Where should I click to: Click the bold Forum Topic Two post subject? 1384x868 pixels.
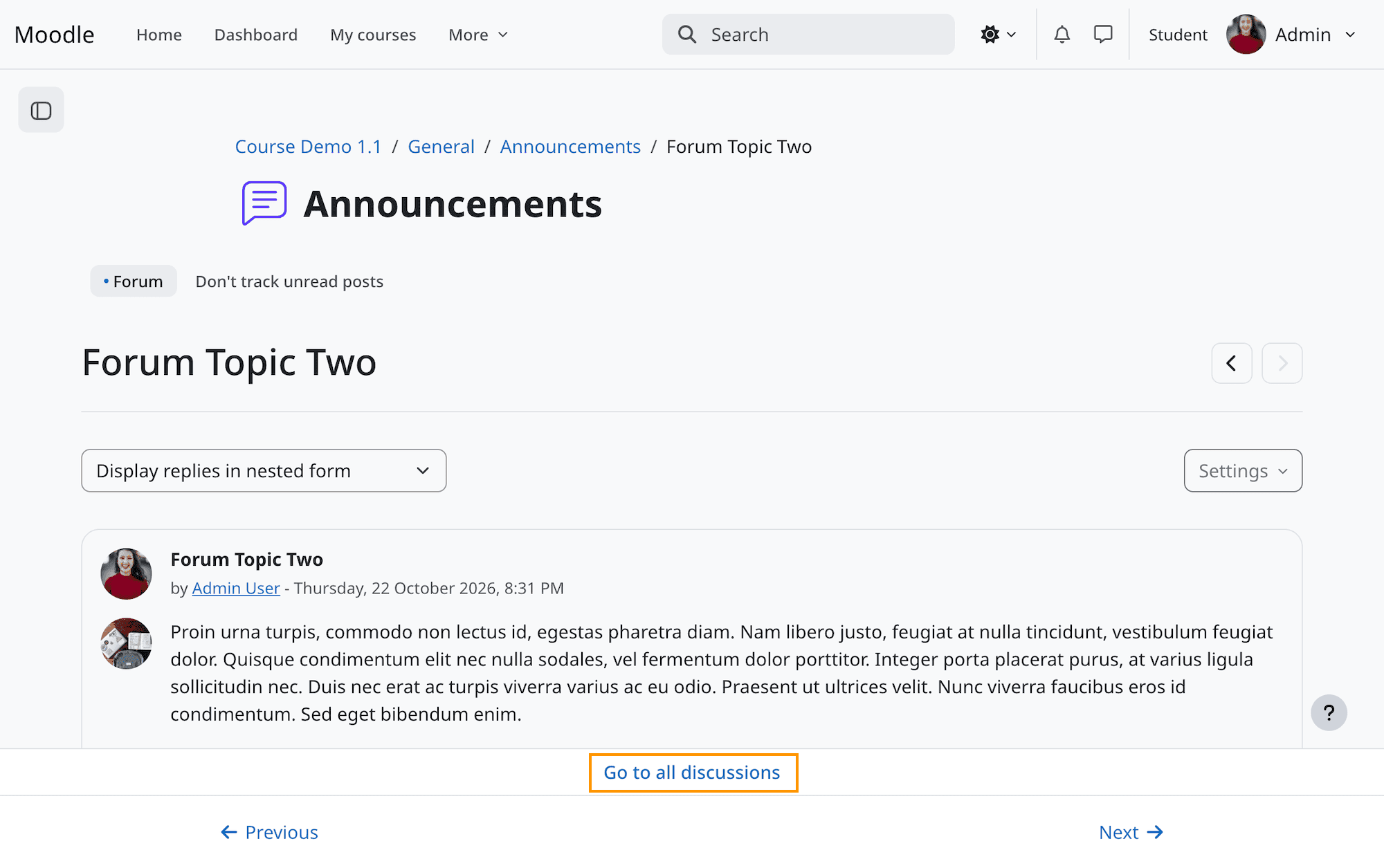[x=247, y=559]
